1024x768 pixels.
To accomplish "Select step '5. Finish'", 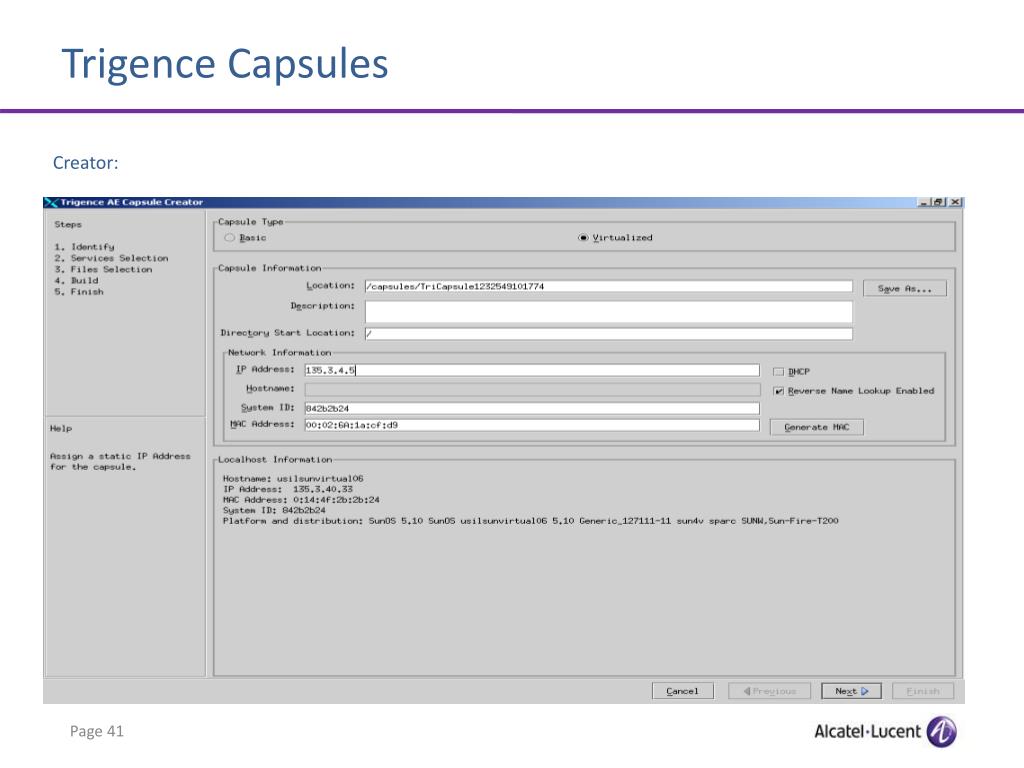I will pos(79,292).
